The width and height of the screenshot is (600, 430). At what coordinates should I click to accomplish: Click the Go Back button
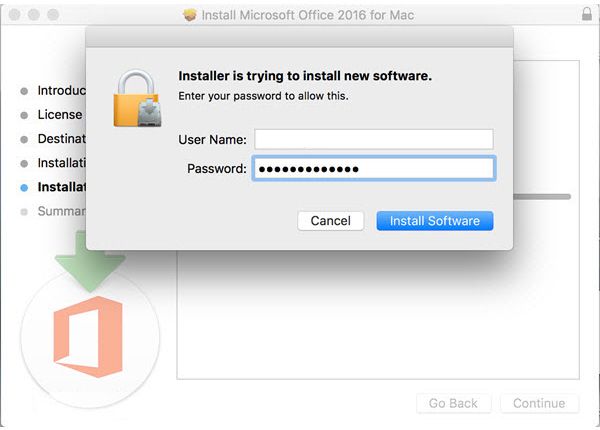[x=453, y=403]
